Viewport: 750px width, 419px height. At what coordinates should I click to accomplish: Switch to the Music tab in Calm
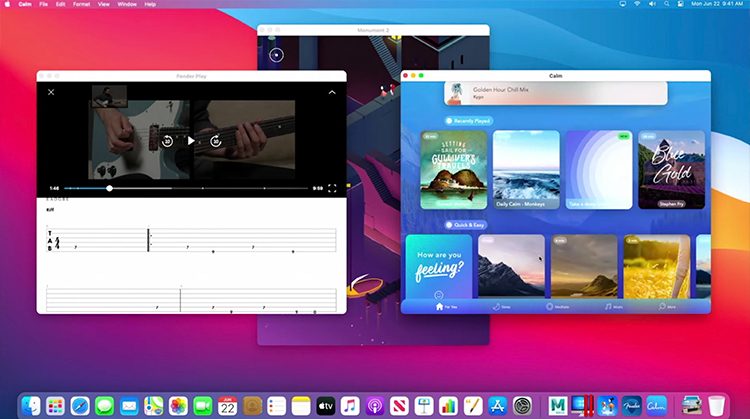coord(614,307)
